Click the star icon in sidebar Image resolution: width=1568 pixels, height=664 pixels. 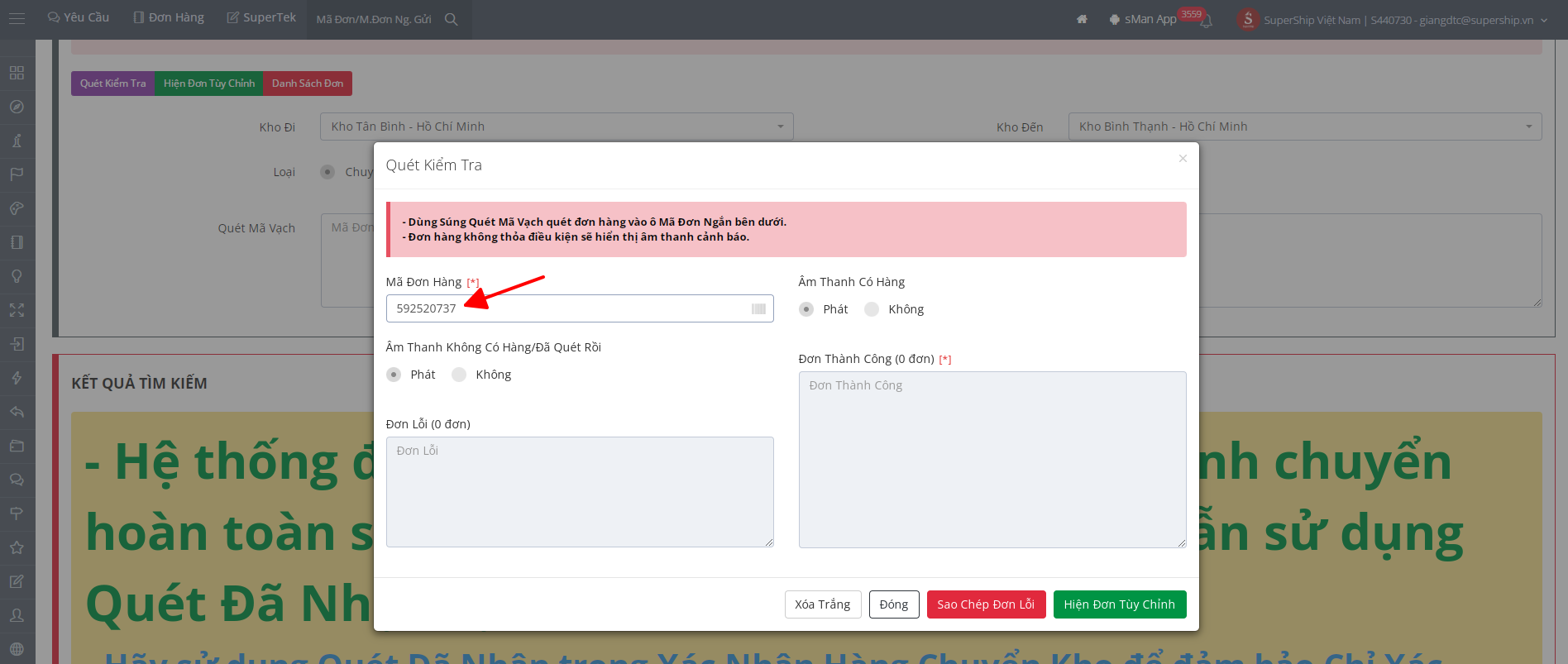[x=17, y=547]
